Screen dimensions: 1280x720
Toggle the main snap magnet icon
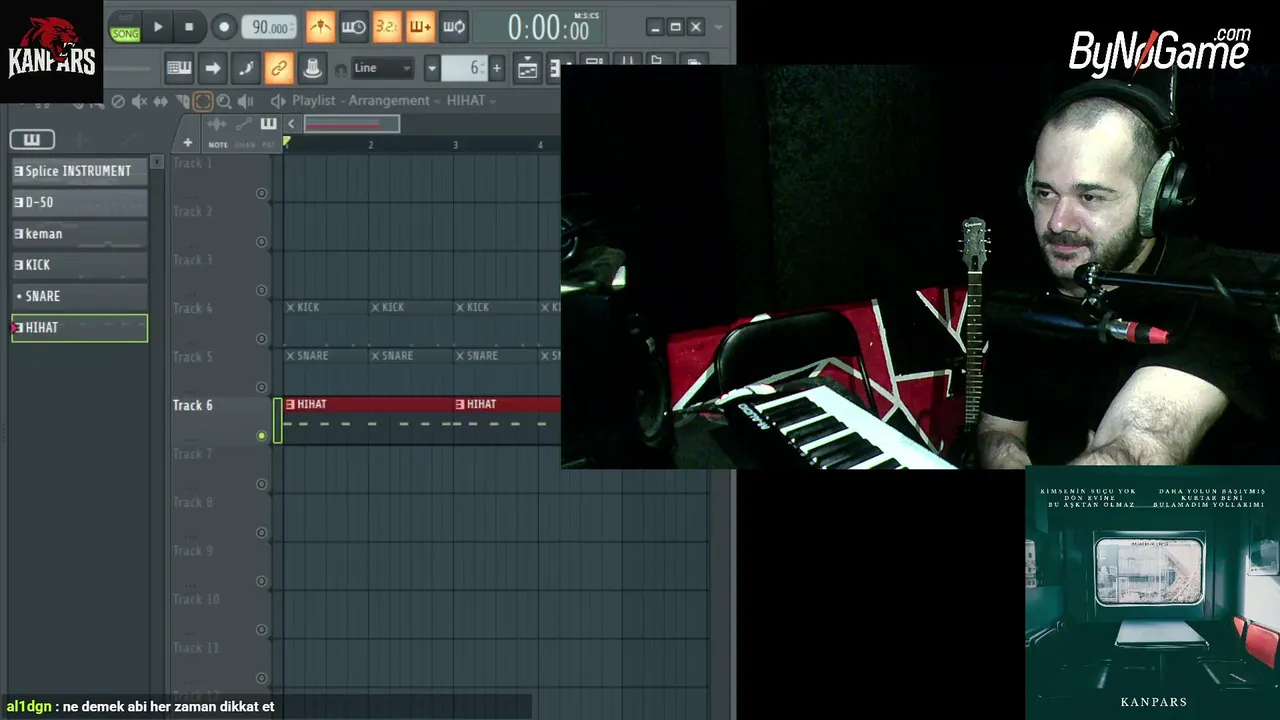341,70
